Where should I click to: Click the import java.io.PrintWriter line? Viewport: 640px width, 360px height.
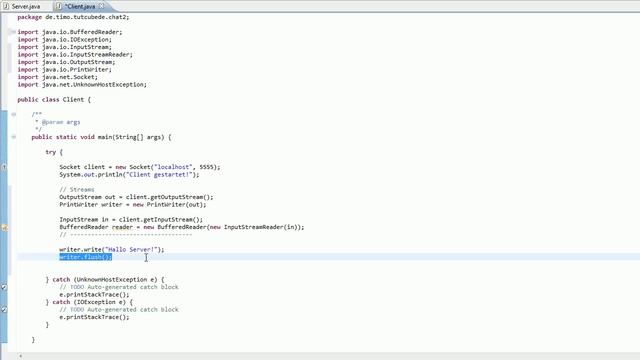click(64, 69)
